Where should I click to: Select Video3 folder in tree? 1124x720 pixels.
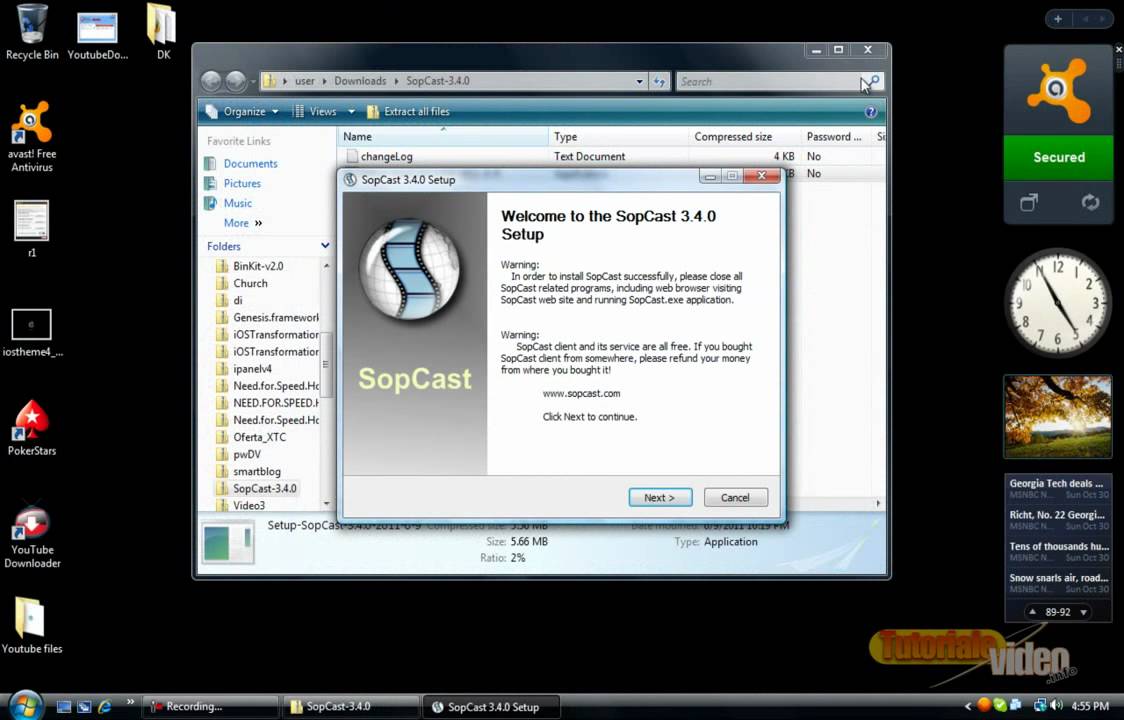click(249, 506)
